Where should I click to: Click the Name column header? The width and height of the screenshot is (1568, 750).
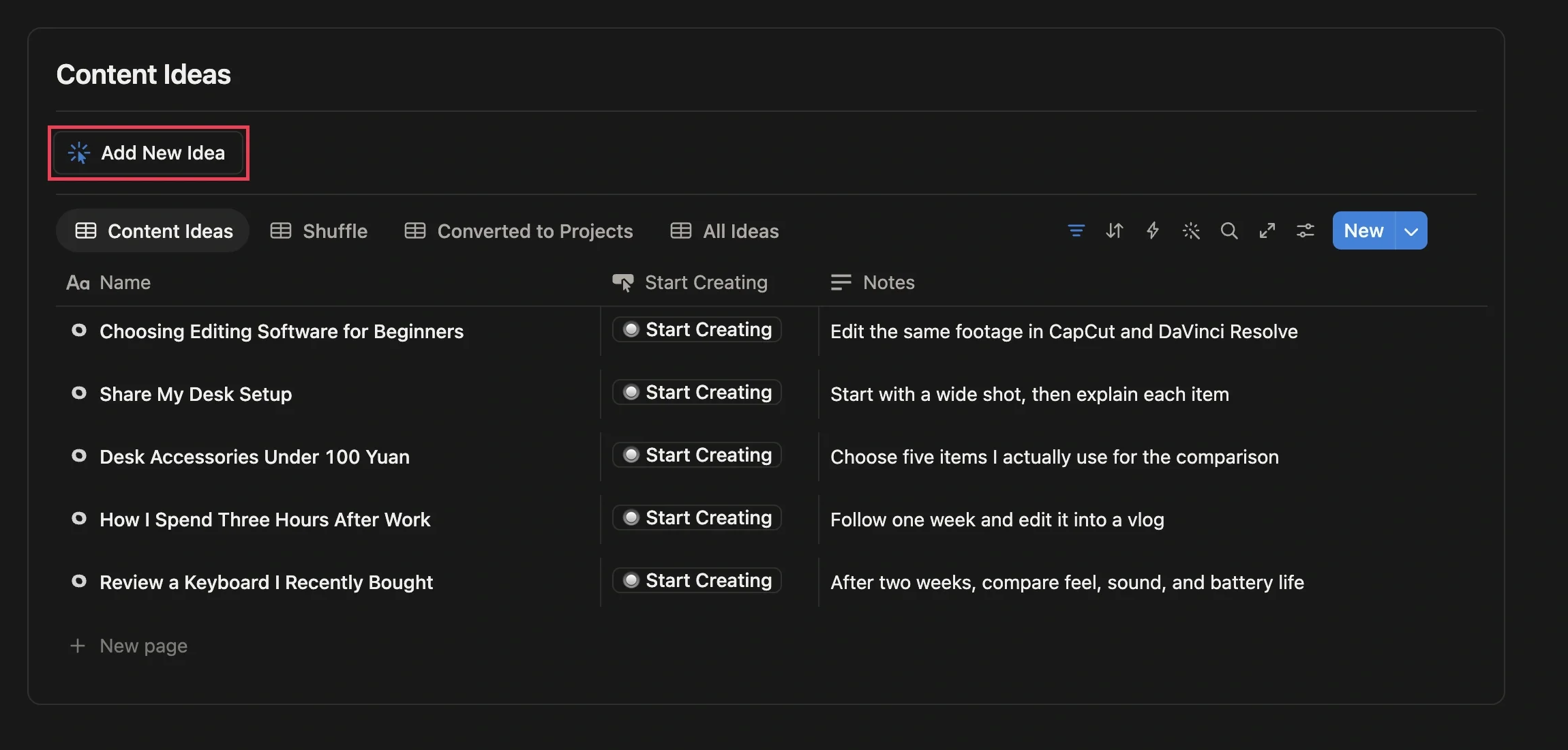click(109, 283)
